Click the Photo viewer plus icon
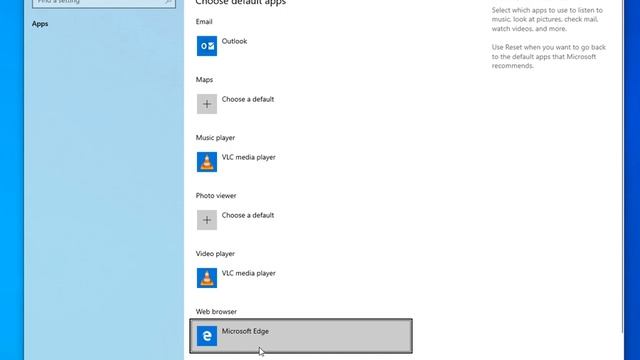The height and width of the screenshot is (360, 640). point(207,220)
